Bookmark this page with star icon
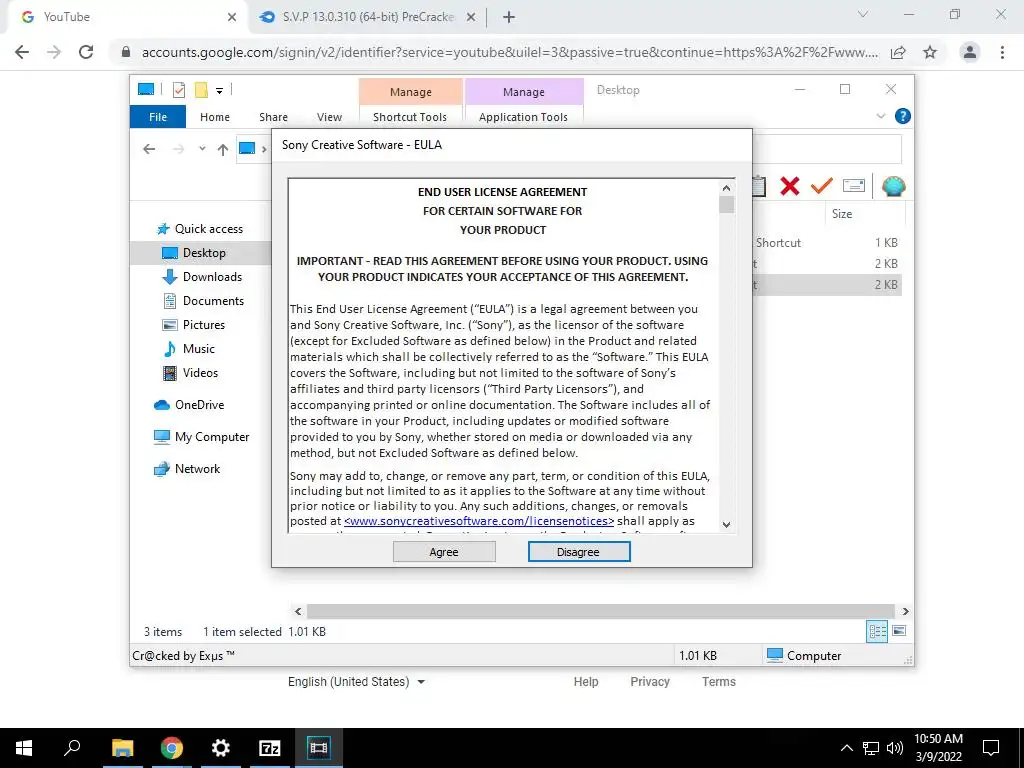The height and width of the screenshot is (768, 1024). click(x=930, y=52)
